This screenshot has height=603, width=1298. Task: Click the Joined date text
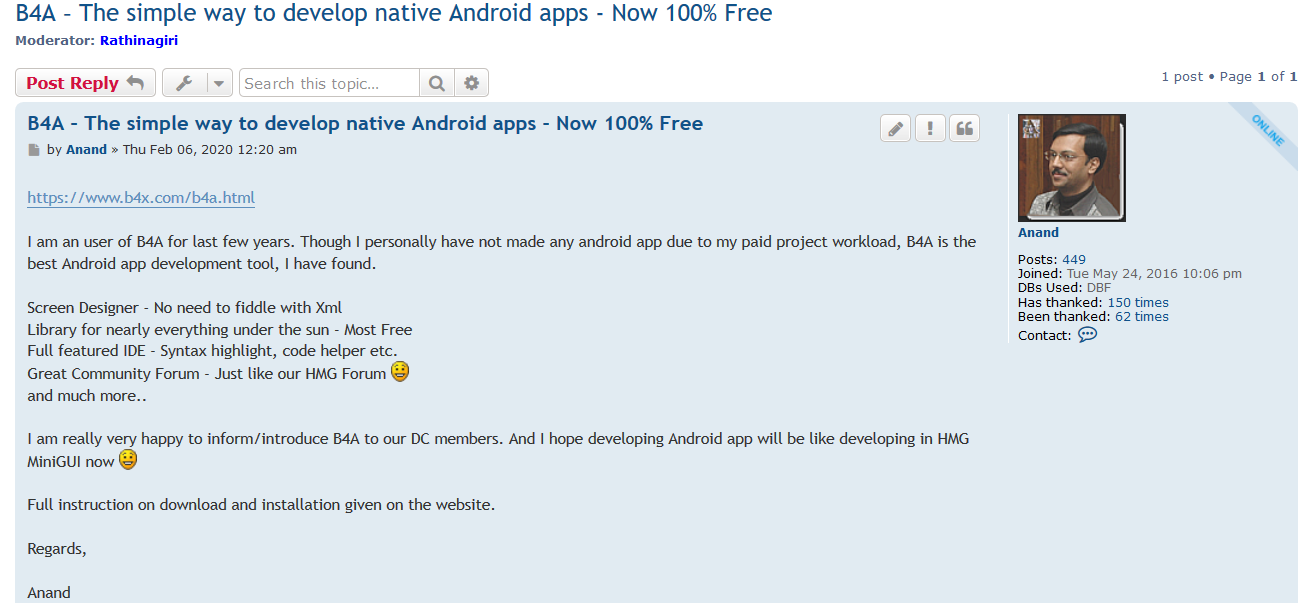click(1154, 274)
